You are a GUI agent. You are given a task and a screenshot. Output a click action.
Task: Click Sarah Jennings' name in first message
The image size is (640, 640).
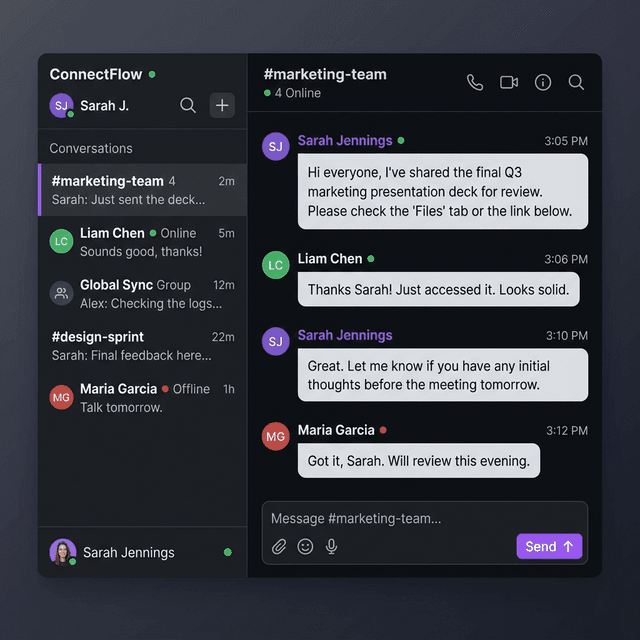(345, 141)
